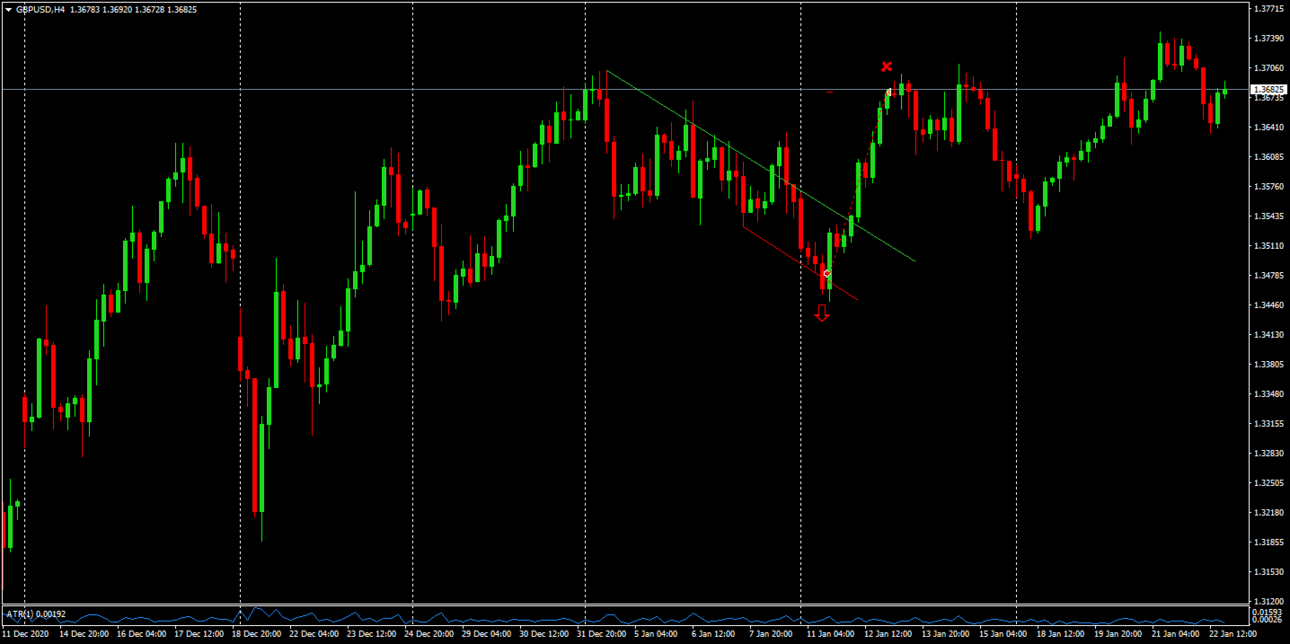Click the 1.34460 price axis label
Viewport: 1290px width, 644px height.
(x=1268, y=305)
